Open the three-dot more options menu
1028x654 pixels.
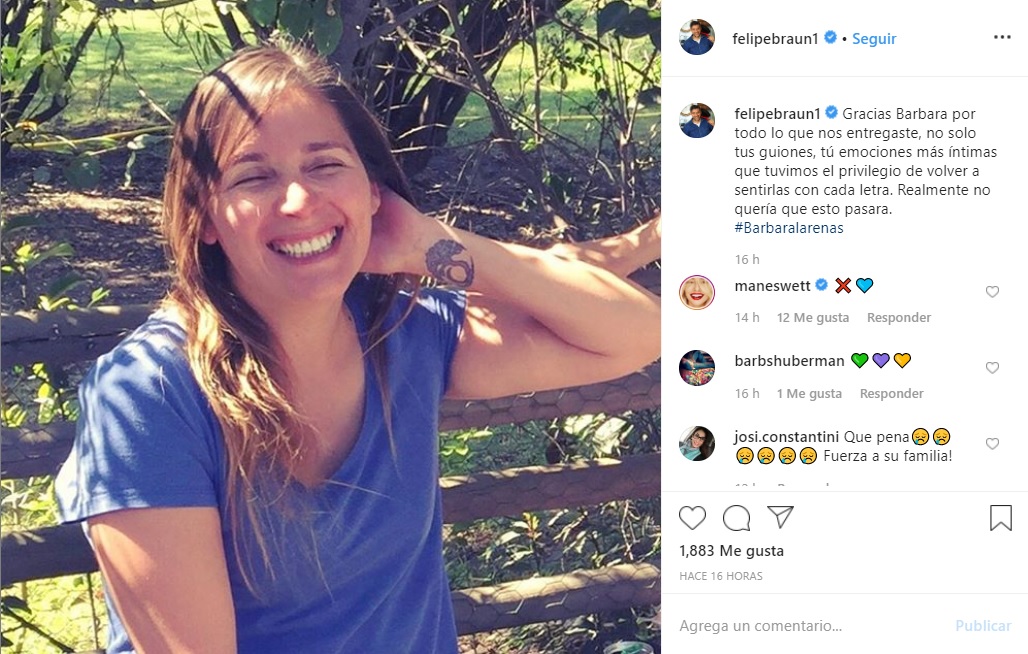pos(1002,38)
